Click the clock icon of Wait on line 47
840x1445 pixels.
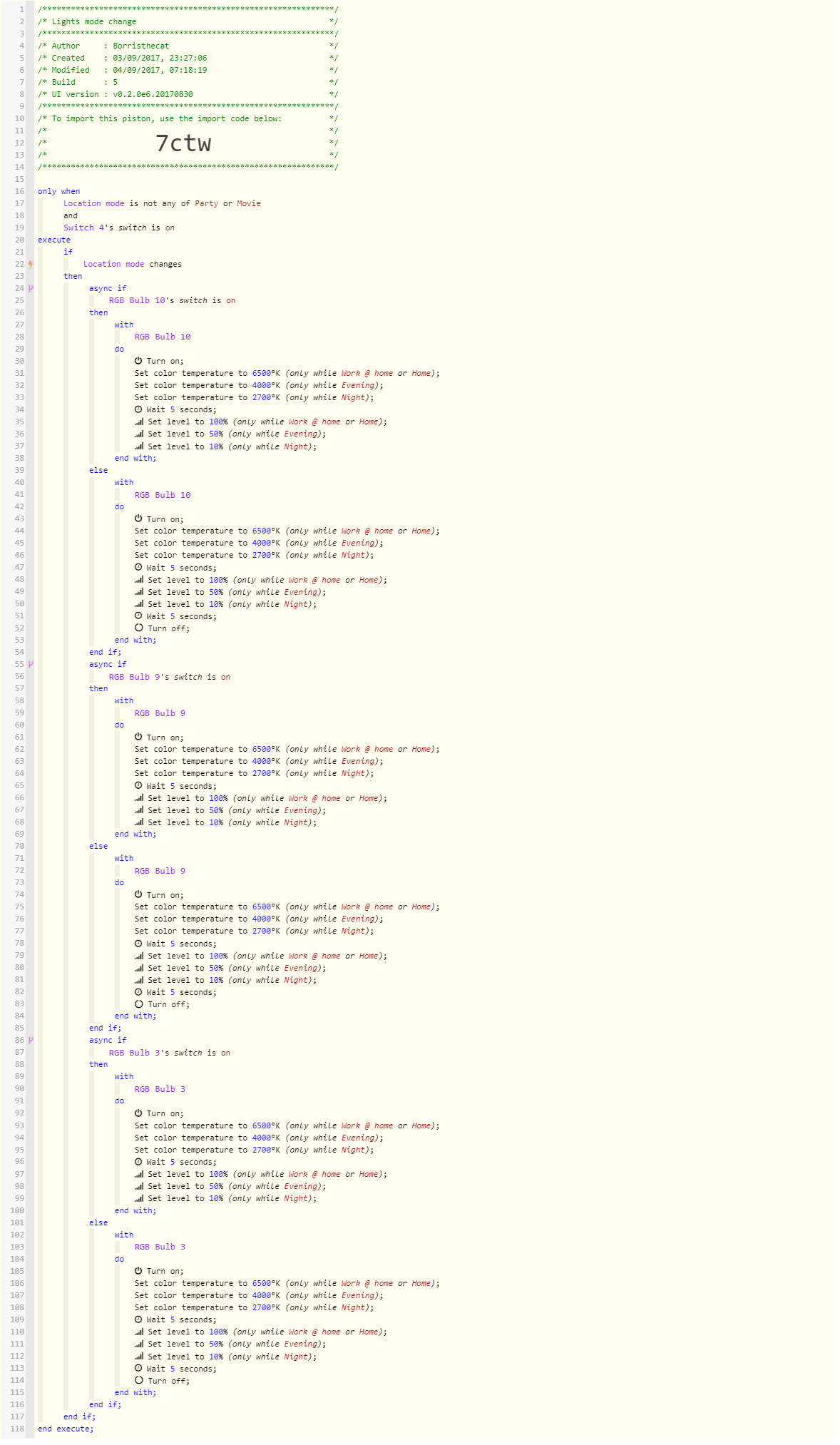(x=138, y=567)
